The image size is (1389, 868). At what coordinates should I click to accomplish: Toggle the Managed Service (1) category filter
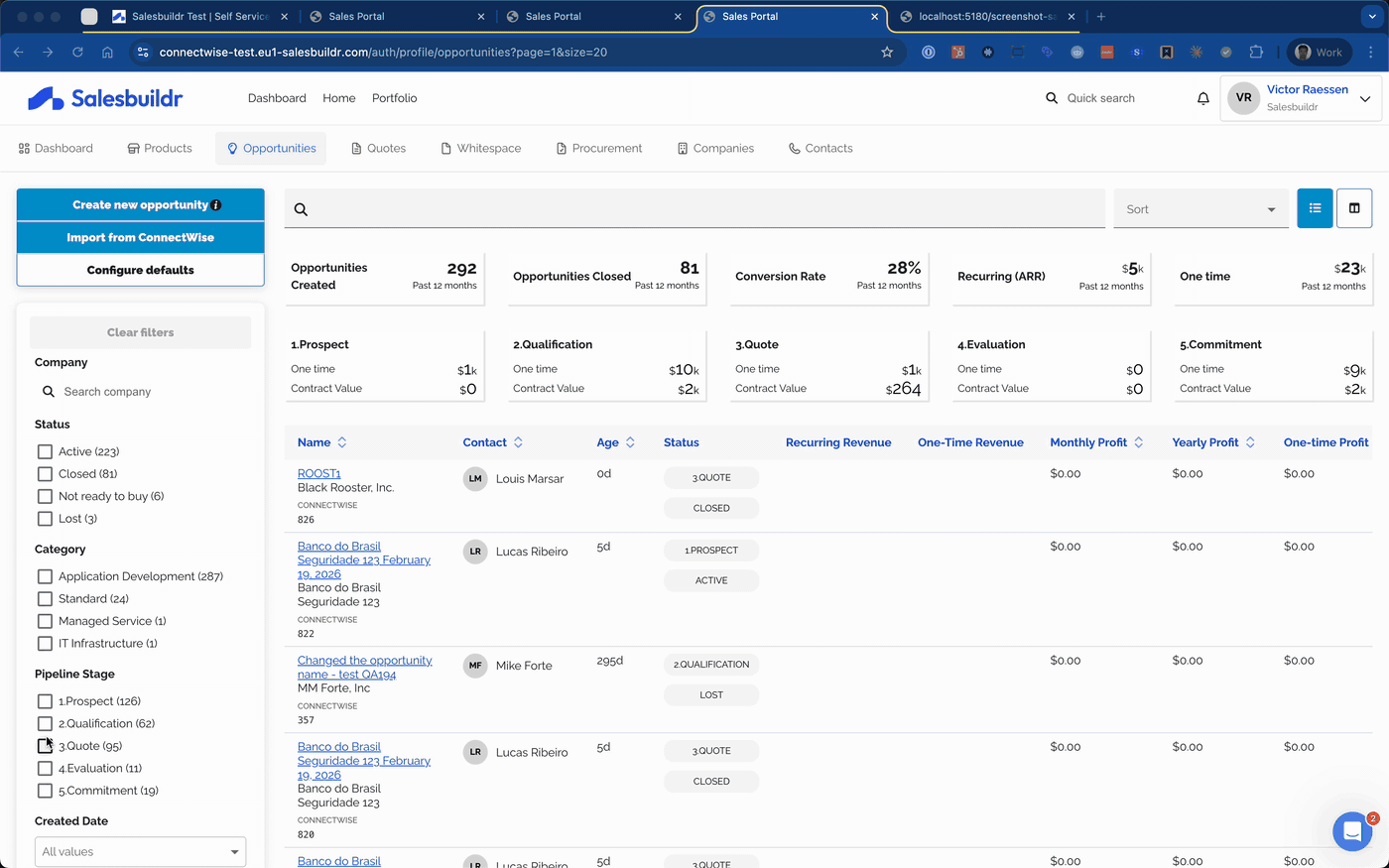tap(45, 621)
